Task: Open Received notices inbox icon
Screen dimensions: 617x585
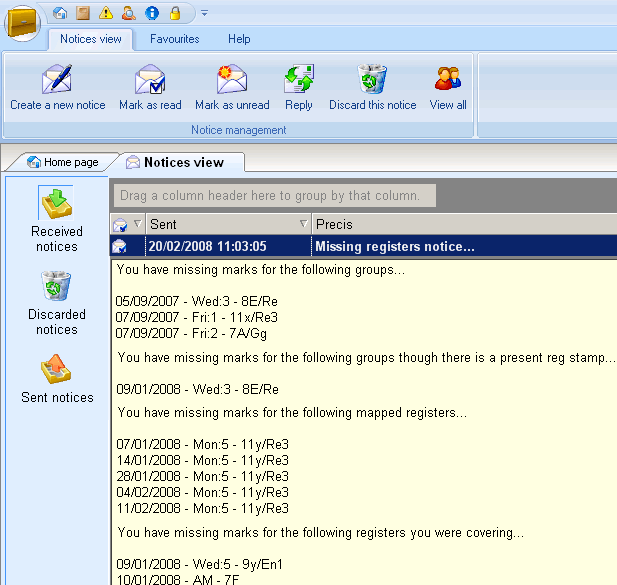Action: 57,203
